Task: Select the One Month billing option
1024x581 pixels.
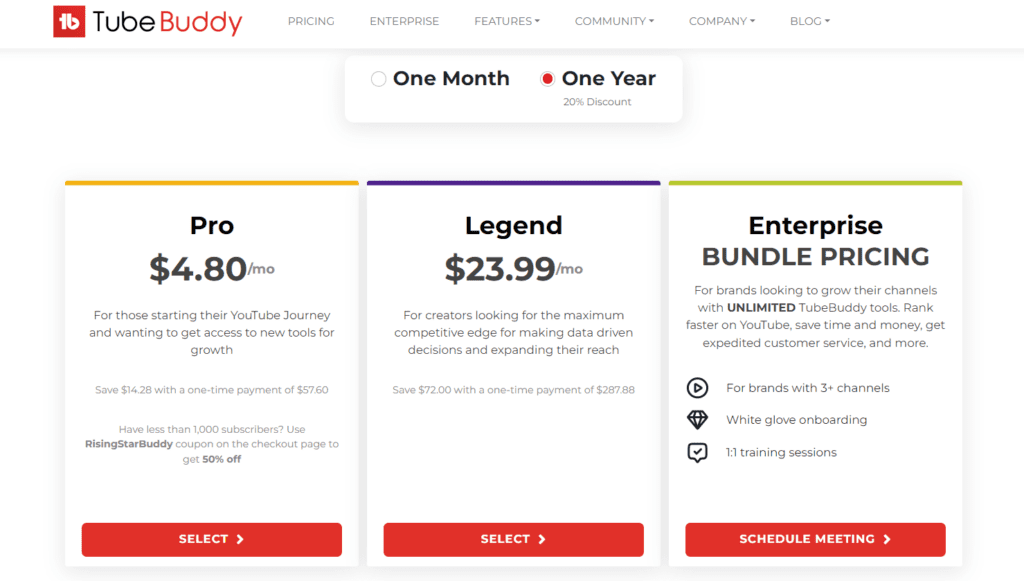Action: [379, 79]
